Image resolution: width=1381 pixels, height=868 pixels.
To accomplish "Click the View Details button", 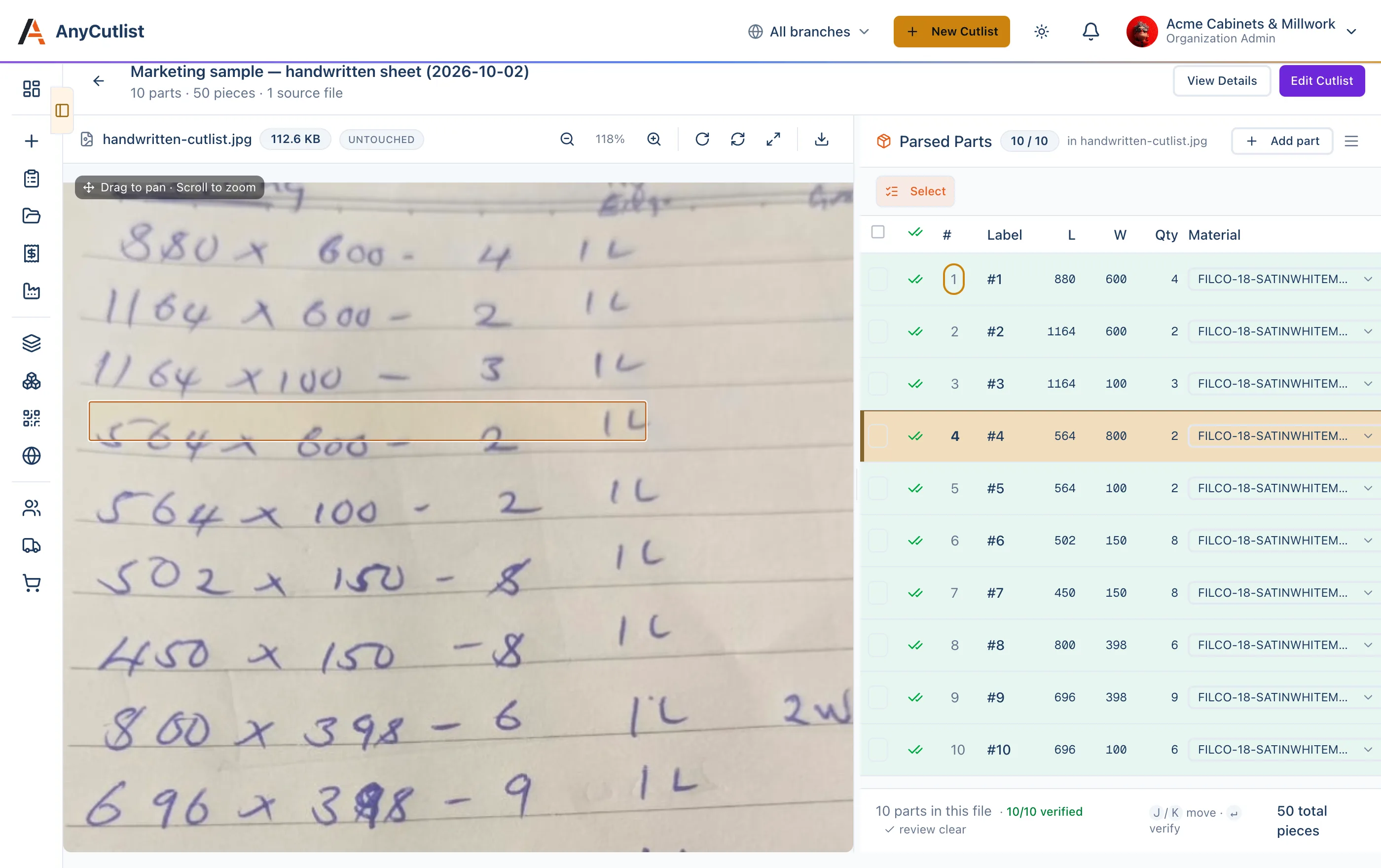I will click(1222, 81).
